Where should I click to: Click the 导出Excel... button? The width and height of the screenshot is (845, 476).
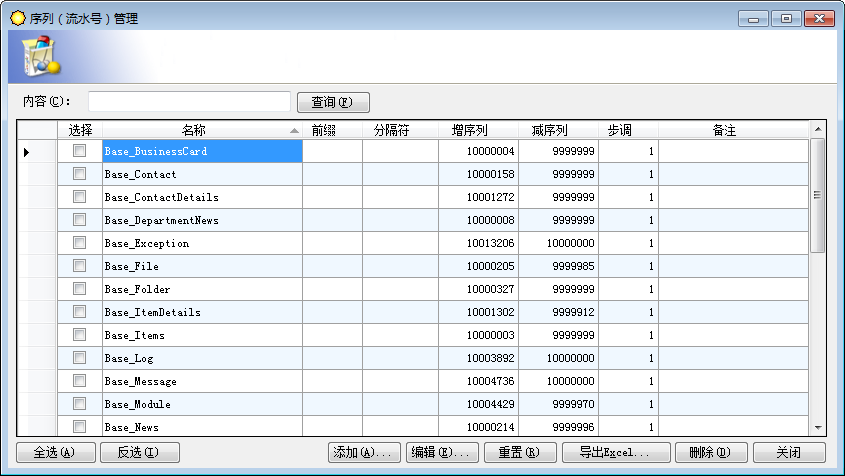tap(616, 452)
